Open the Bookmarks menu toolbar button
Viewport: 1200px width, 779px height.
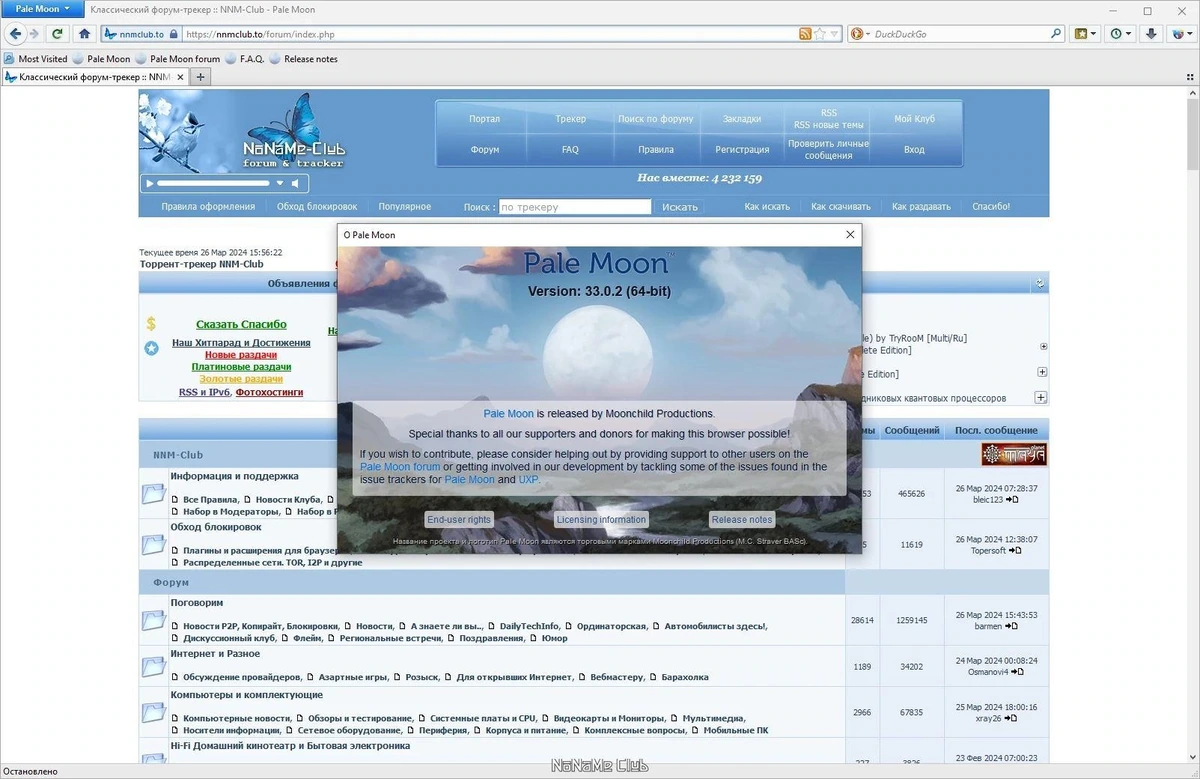click(x=1086, y=33)
